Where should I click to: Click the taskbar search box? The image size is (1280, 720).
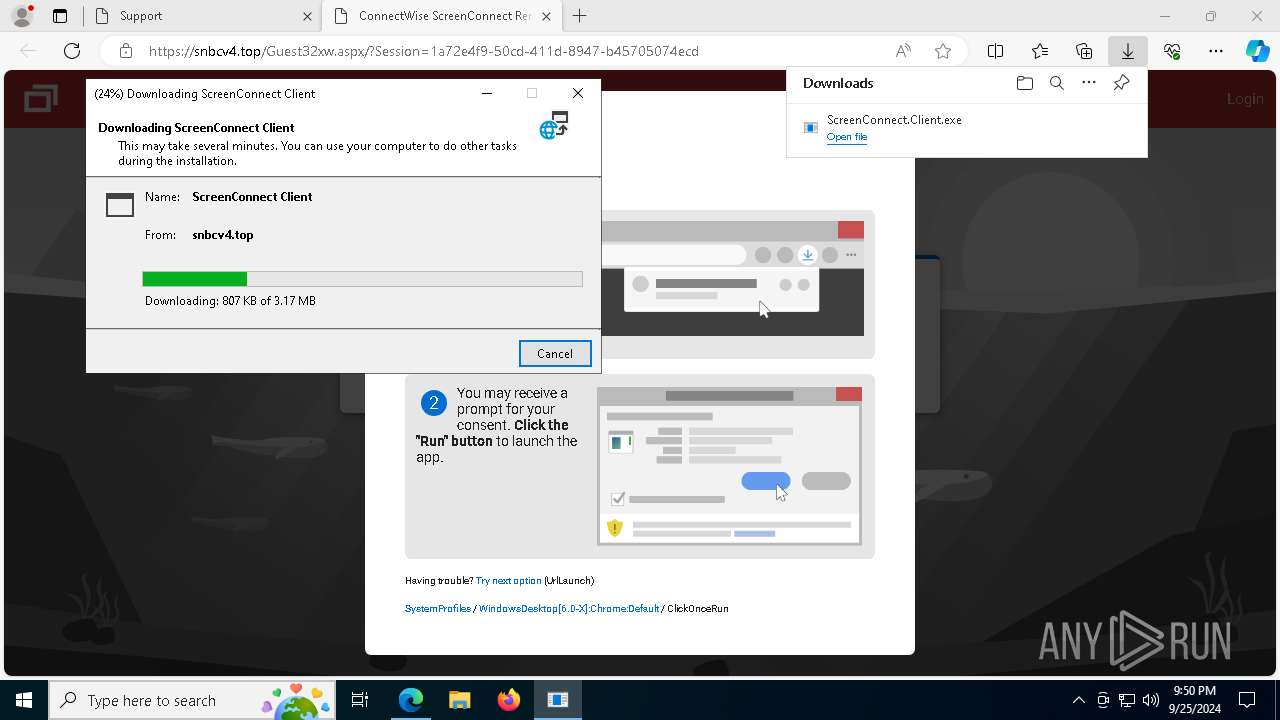pos(192,700)
